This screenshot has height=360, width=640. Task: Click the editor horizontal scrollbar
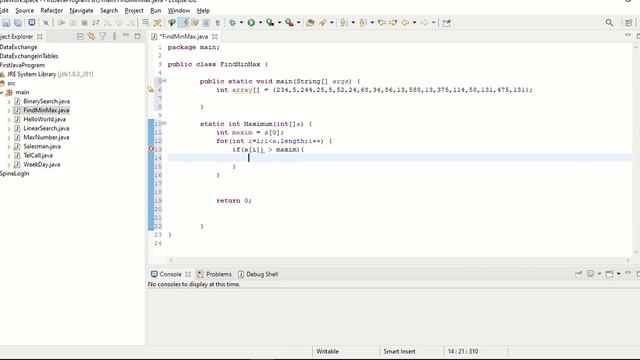click(399, 260)
